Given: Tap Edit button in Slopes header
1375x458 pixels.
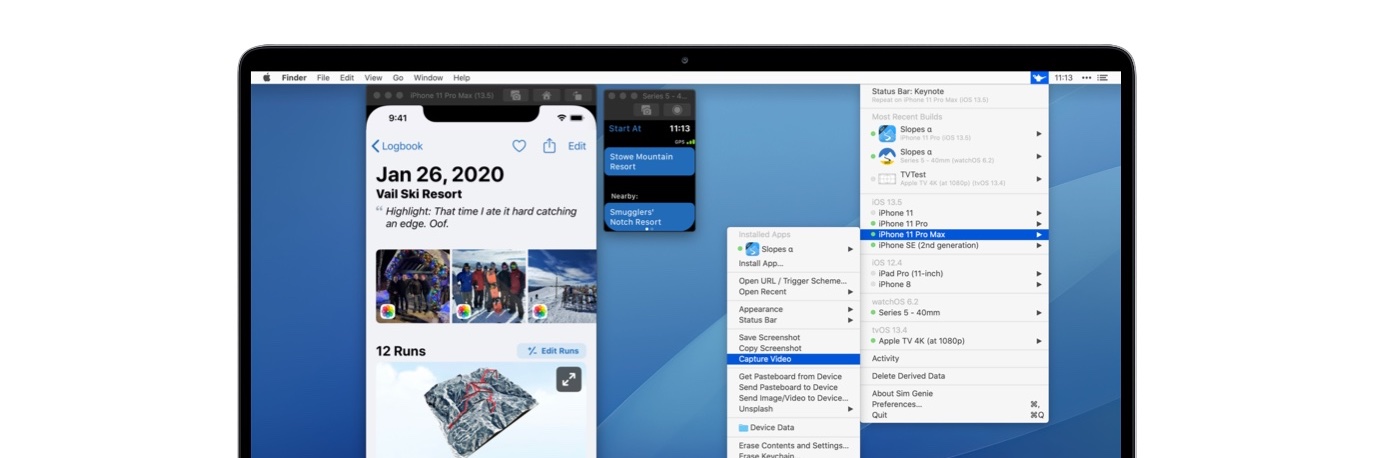Looking at the screenshot, I should [577, 146].
